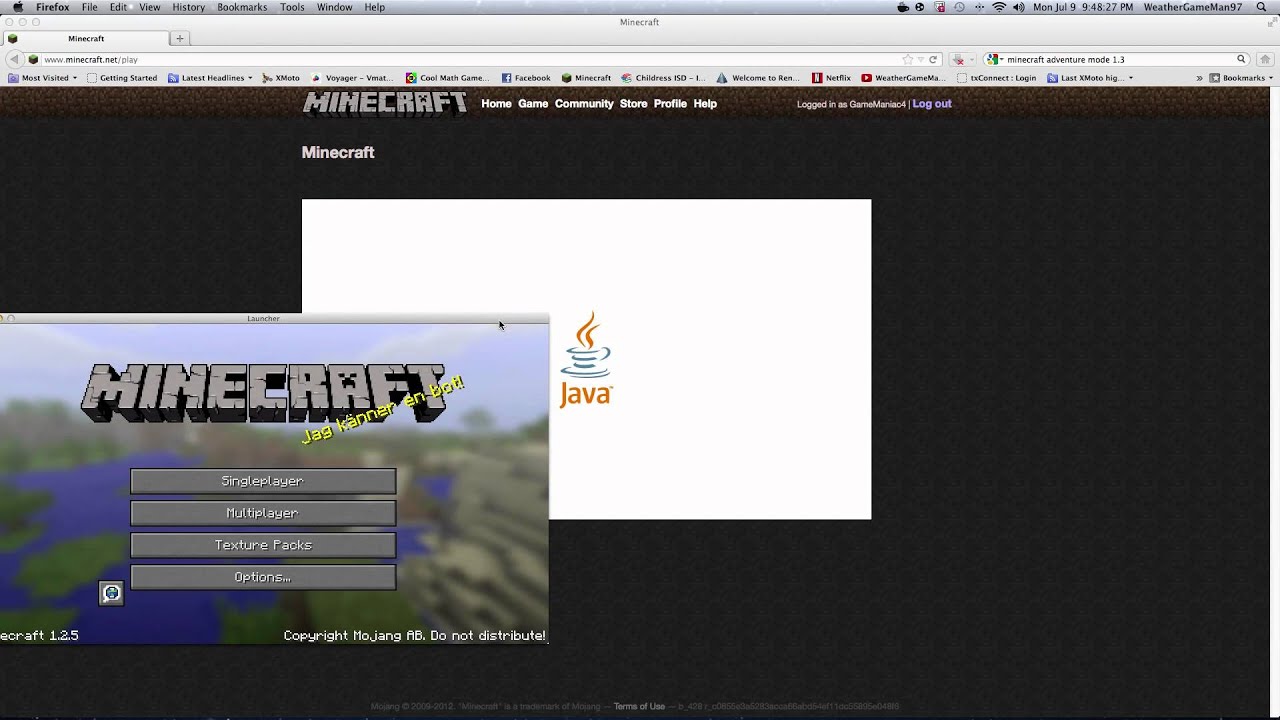The height and width of the screenshot is (720, 1280).
Task: Click the search field with minecraft adventure mode
Action: coord(1118,59)
